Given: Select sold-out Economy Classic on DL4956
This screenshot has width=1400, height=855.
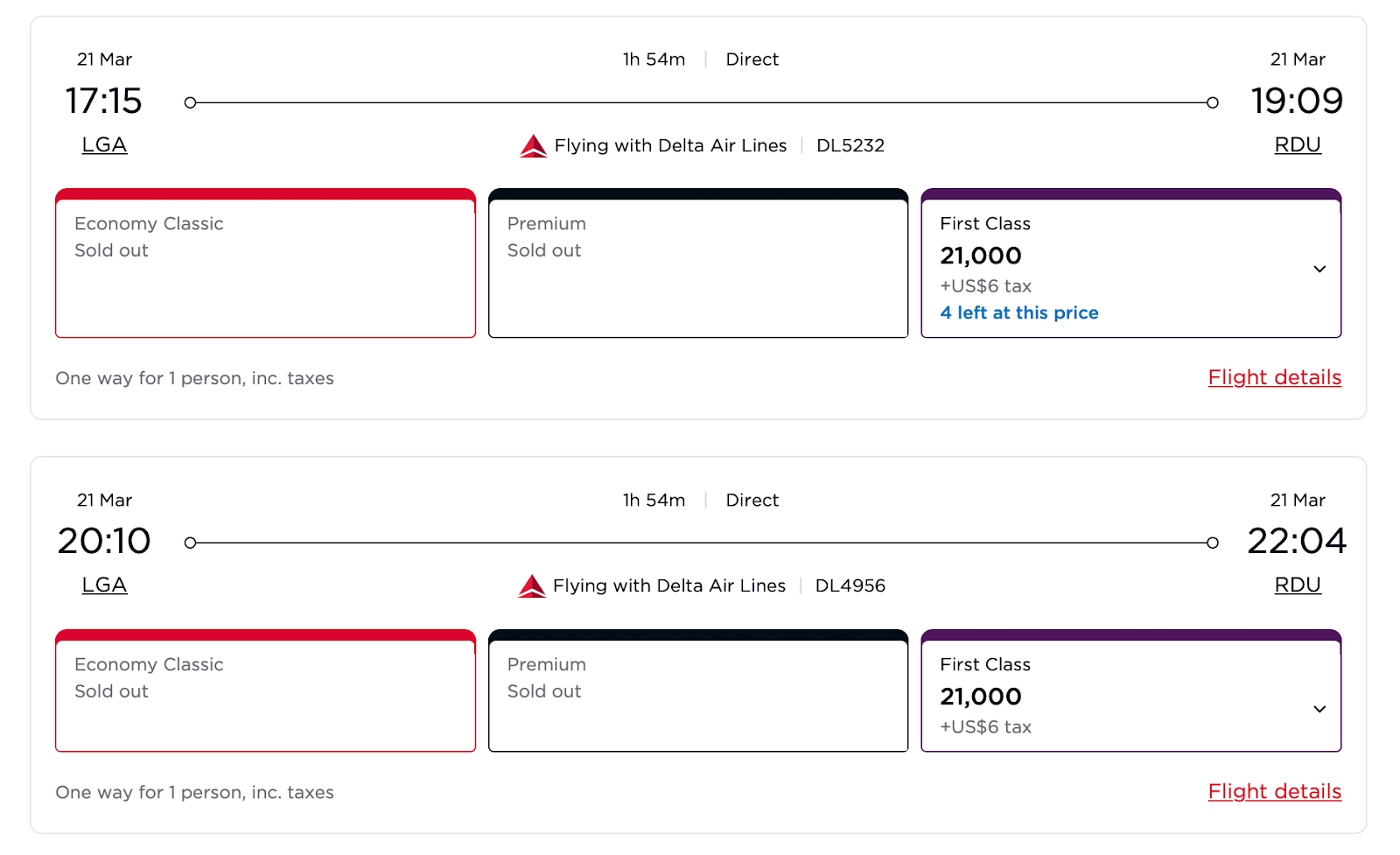Looking at the screenshot, I should click(x=265, y=691).
